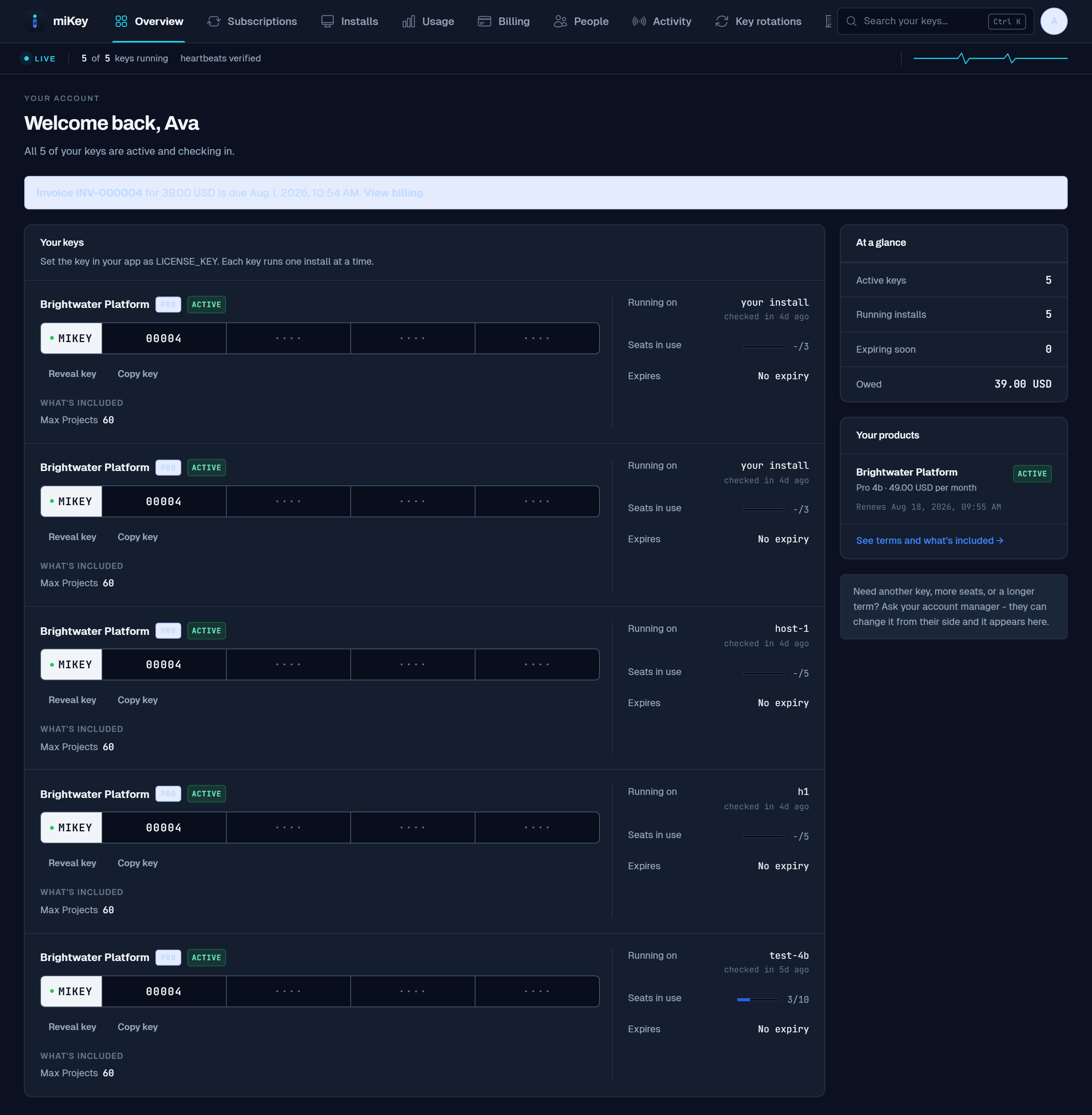Reveal key for the host-1 install
Image resolution: width=1092 pixels, height=1115 pixels.
(72, 700)
